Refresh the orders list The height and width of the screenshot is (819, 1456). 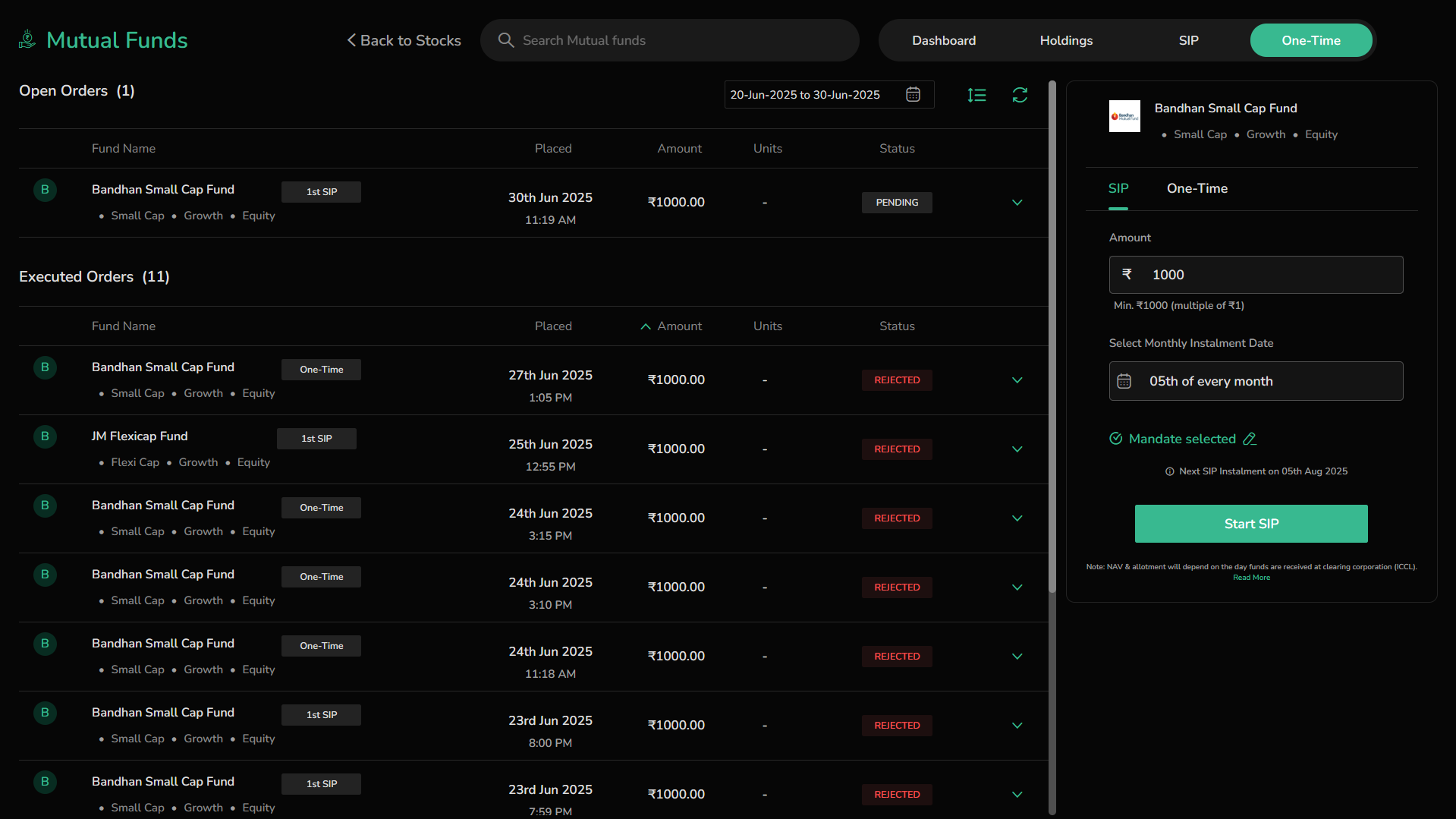[1020, 95]
